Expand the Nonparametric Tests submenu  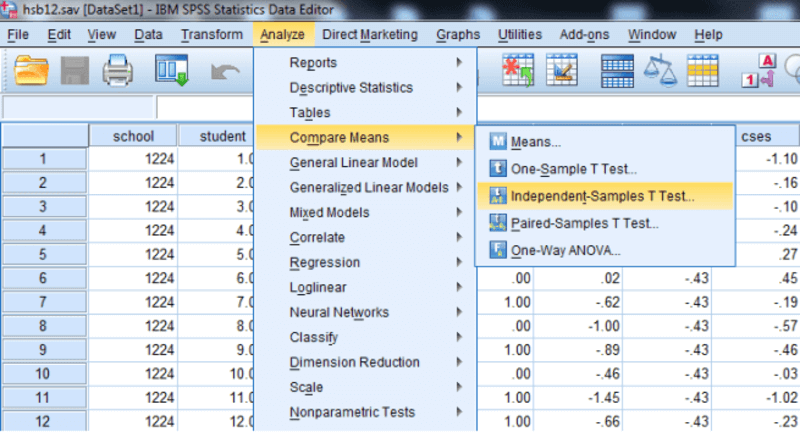tap(366, 412)
